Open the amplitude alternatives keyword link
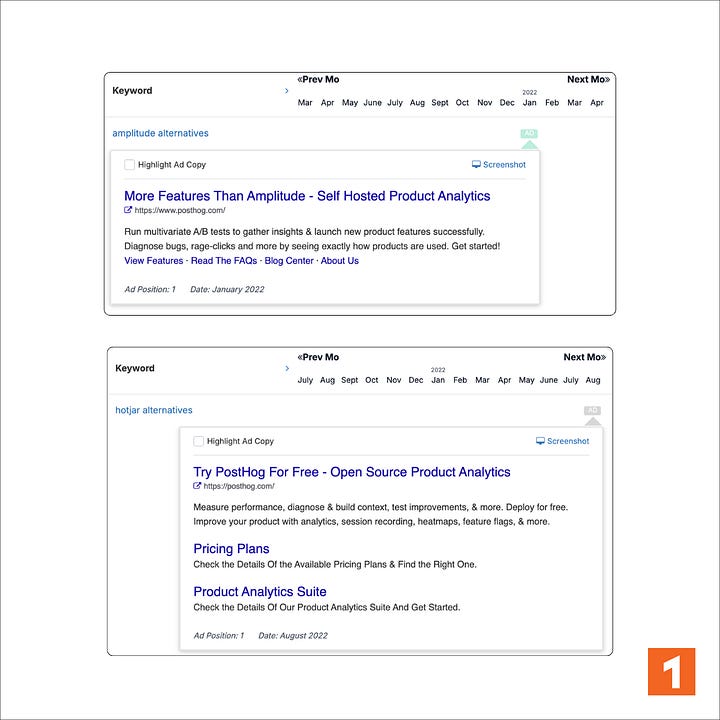720x720 pixels. [160, 133]
